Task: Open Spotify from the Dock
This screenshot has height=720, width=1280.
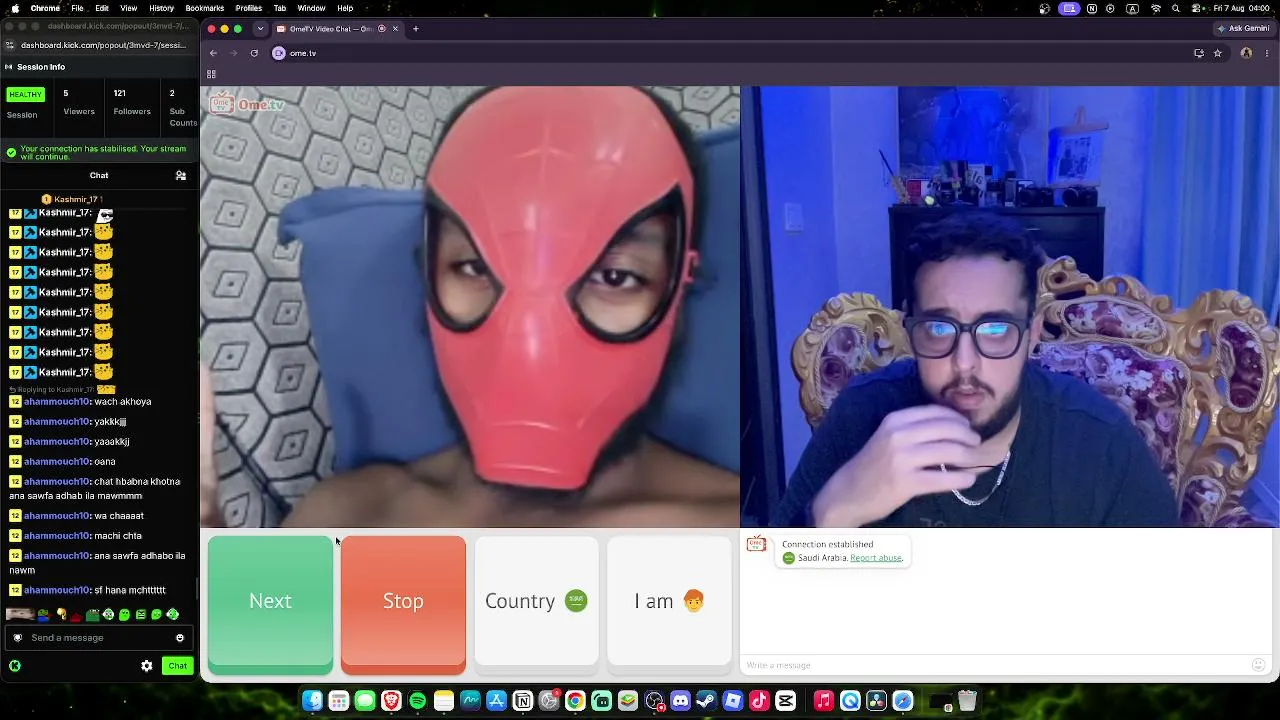Action: [x=418, y=701]
